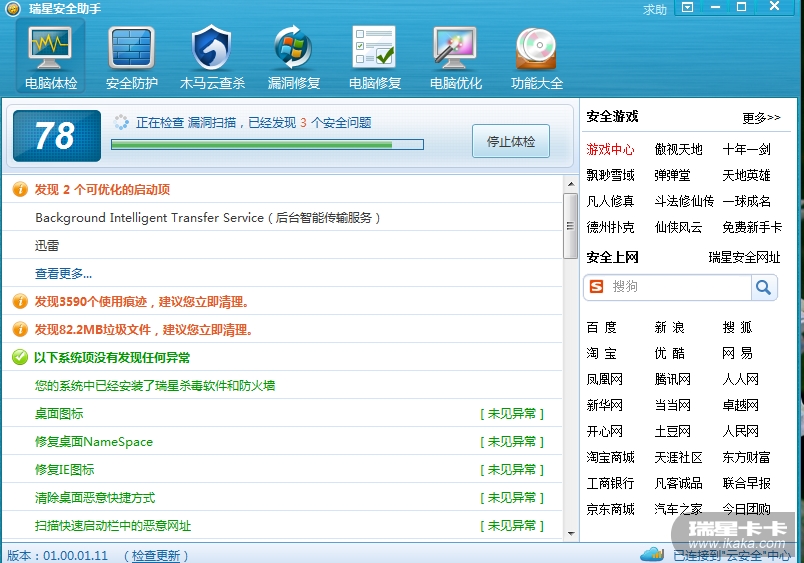
Task: Open 网易 site link
Action: (x=737, y=353)
